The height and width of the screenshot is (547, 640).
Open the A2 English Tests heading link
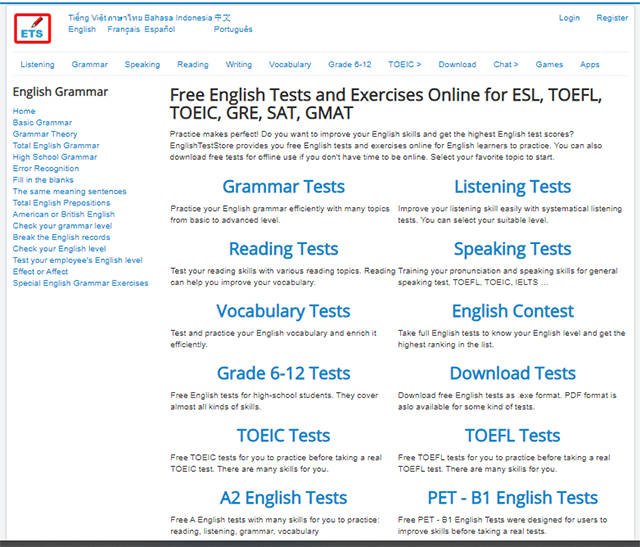pos(283,498)
